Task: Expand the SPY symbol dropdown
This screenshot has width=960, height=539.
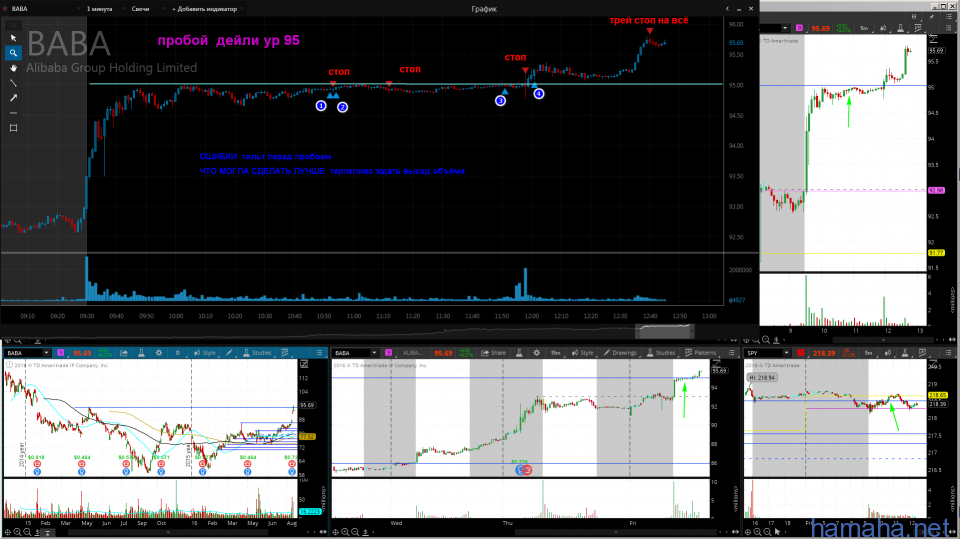Action: 786,353
